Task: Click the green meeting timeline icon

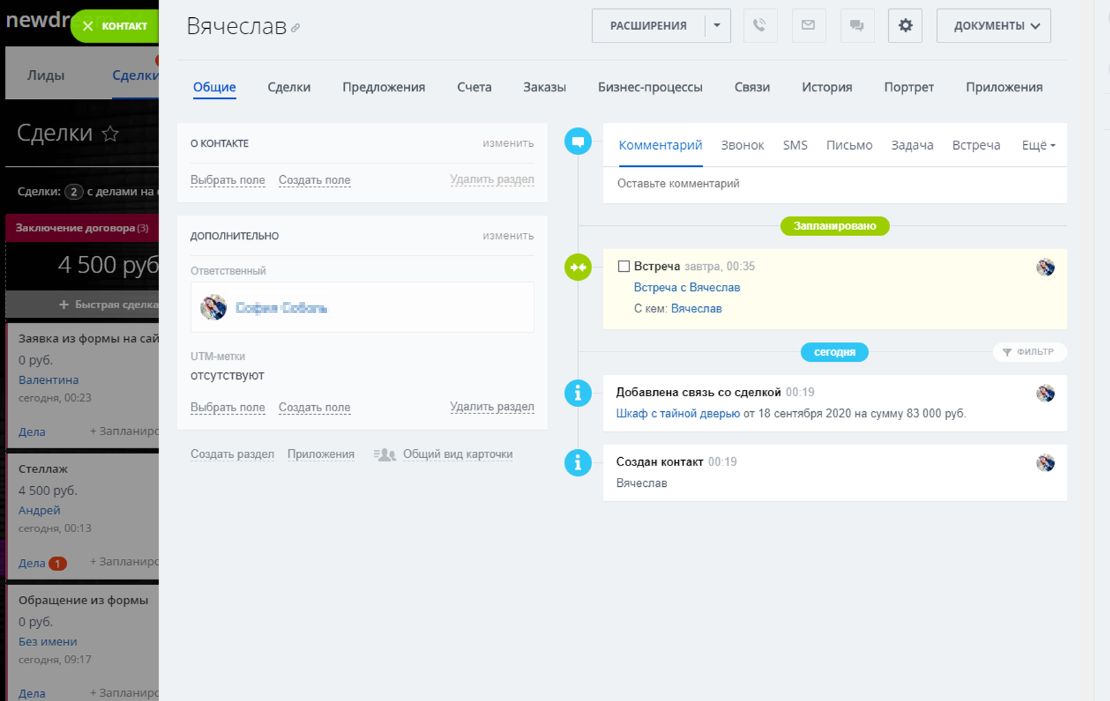Action: click(x=578, y=267)
